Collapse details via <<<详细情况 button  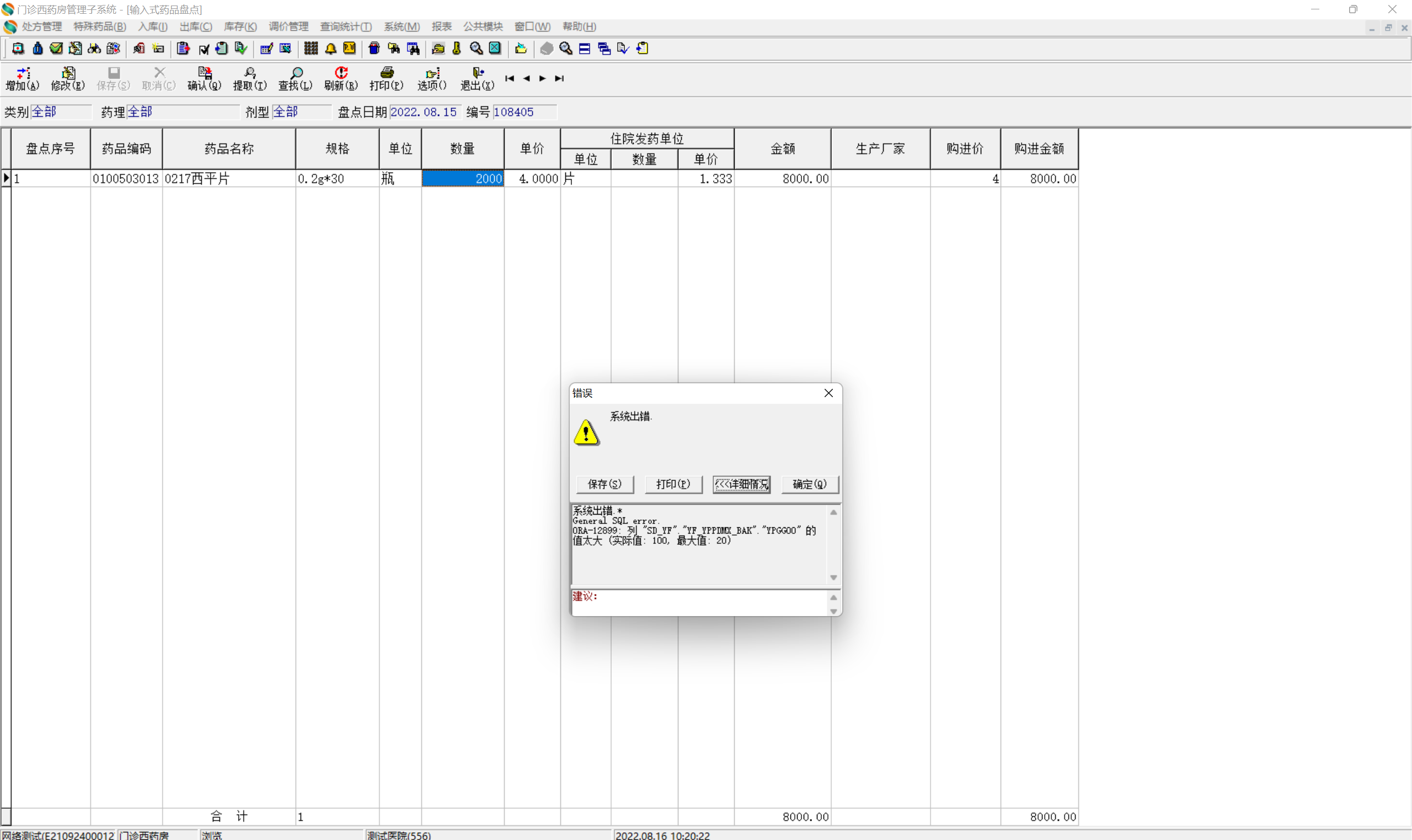[x=741, y=484]
